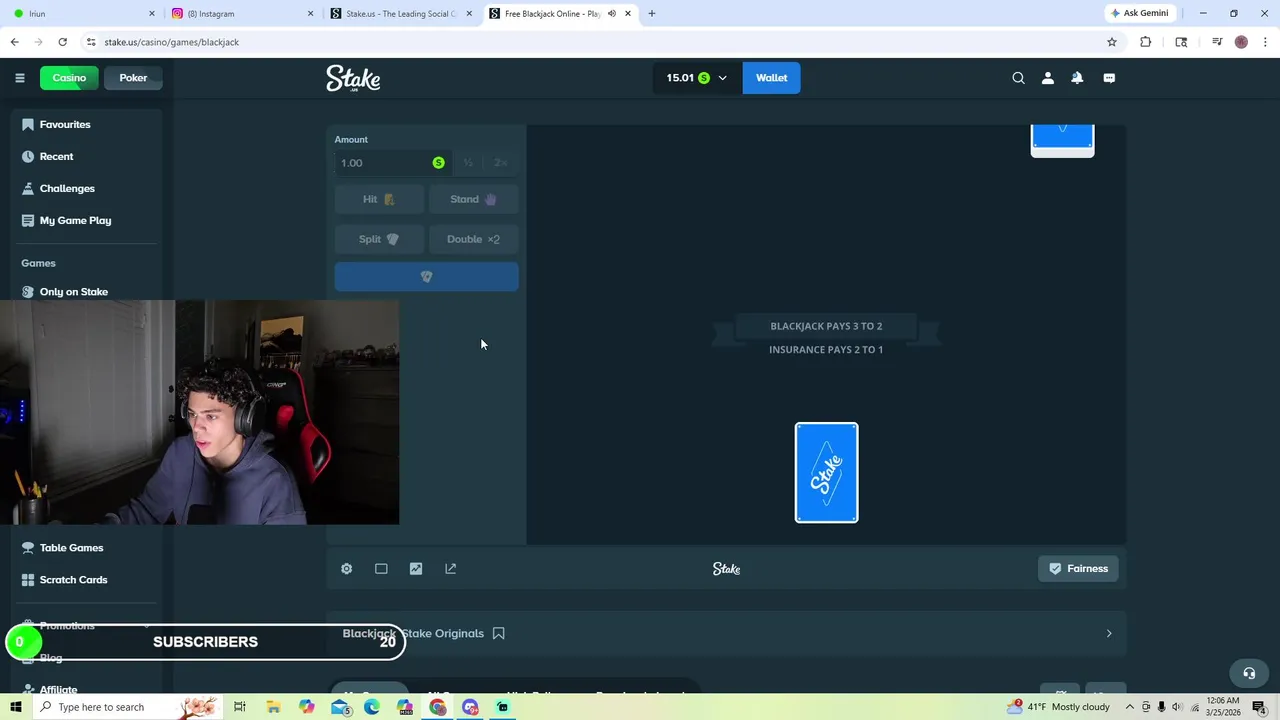This screenshot has width=1280, height=720.
Task: Open the user profile icon
Action: coord(1047,78)
